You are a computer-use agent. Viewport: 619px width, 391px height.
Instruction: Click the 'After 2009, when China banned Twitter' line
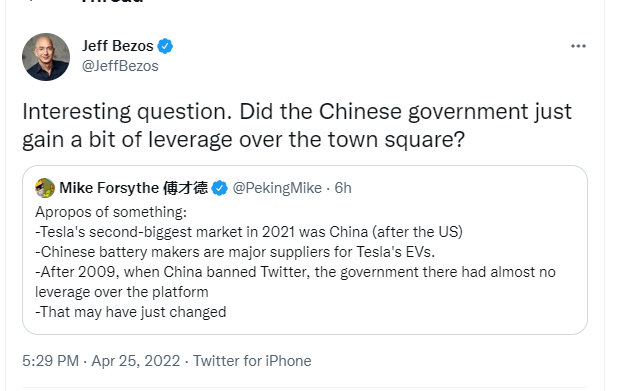[295, 282]
